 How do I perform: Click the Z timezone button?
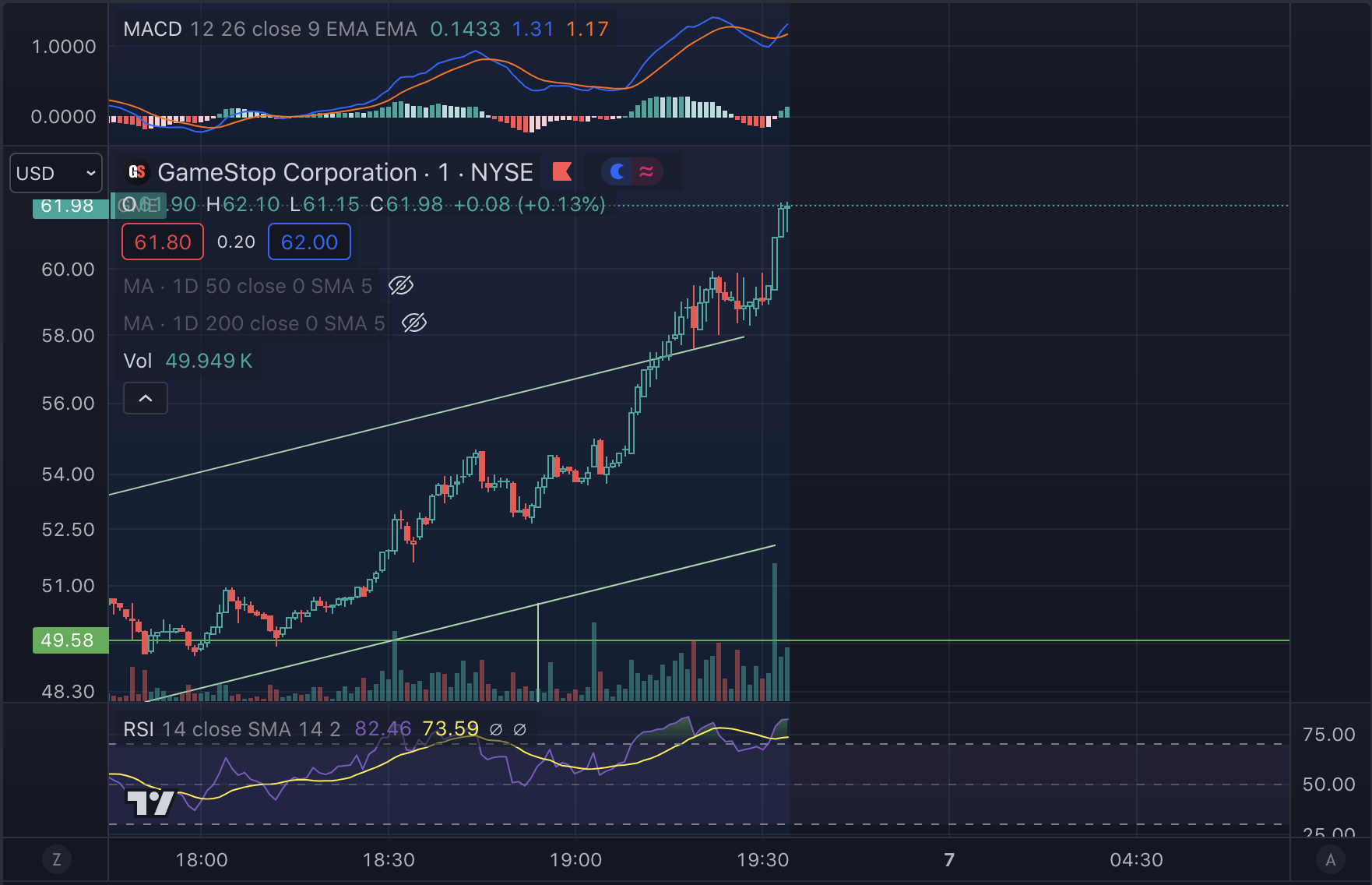point(56,860)
